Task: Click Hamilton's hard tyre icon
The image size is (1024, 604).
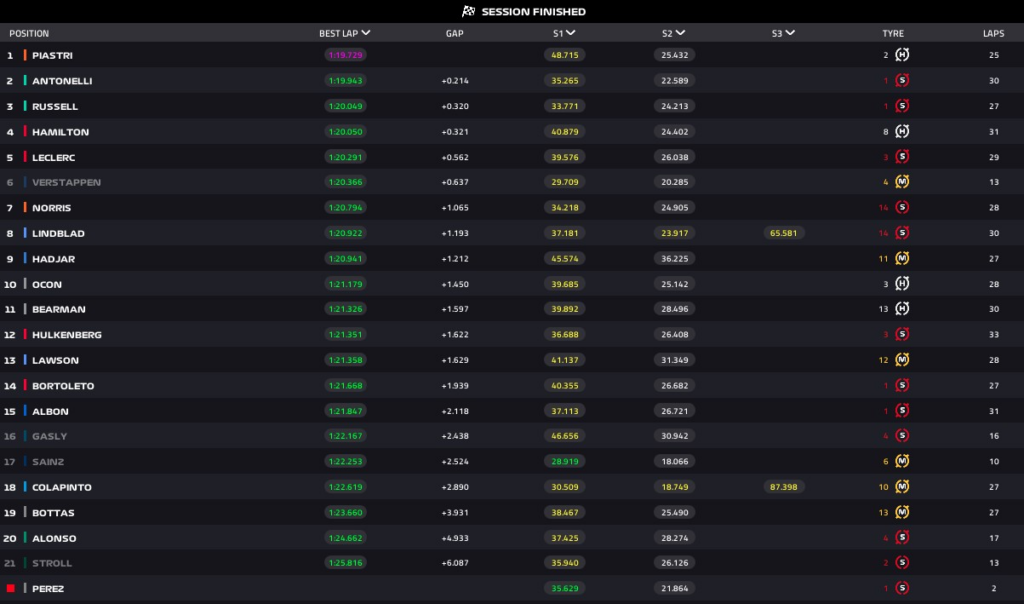Action: [902, 131]
